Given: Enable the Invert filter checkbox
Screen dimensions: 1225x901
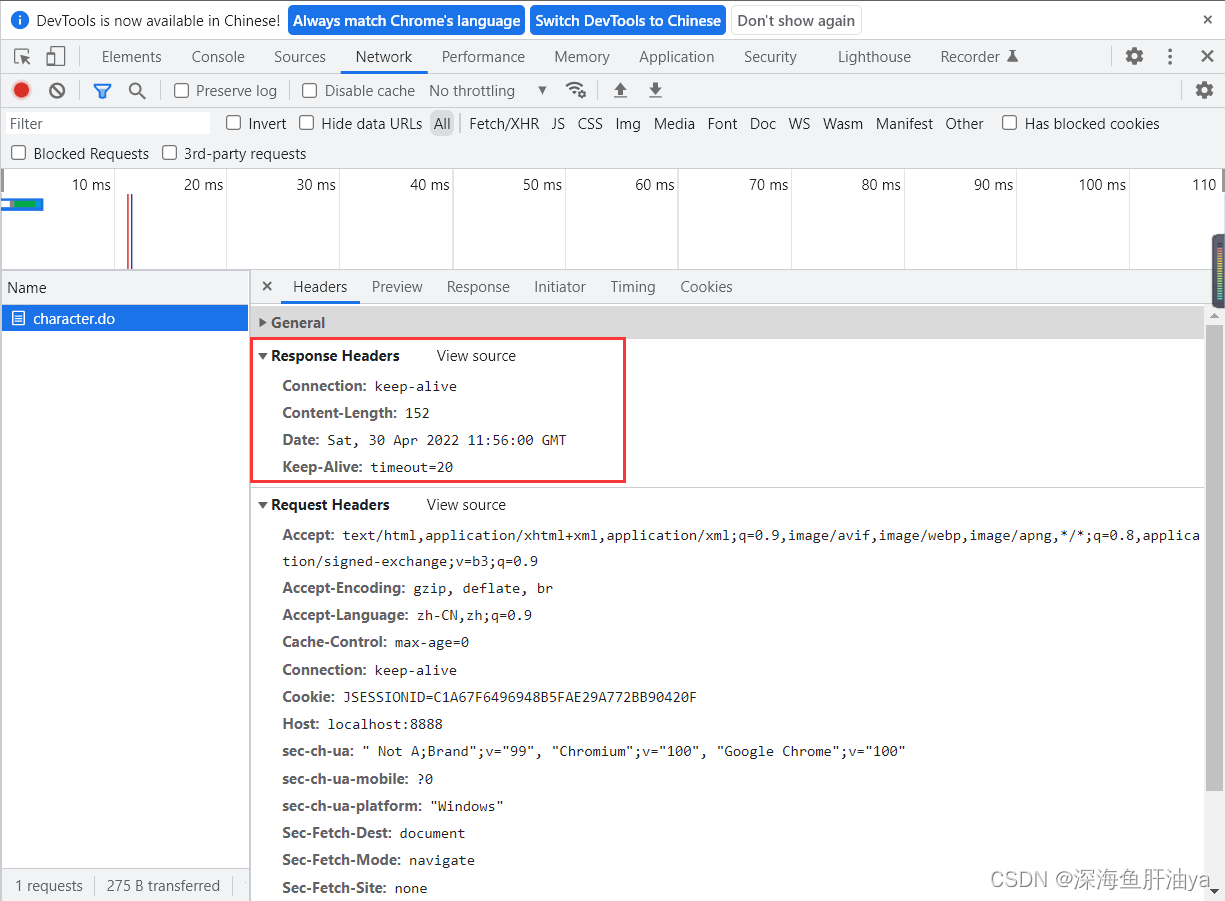Looking at the screenshot, I should pyautogui.click(x=231, y=123).
